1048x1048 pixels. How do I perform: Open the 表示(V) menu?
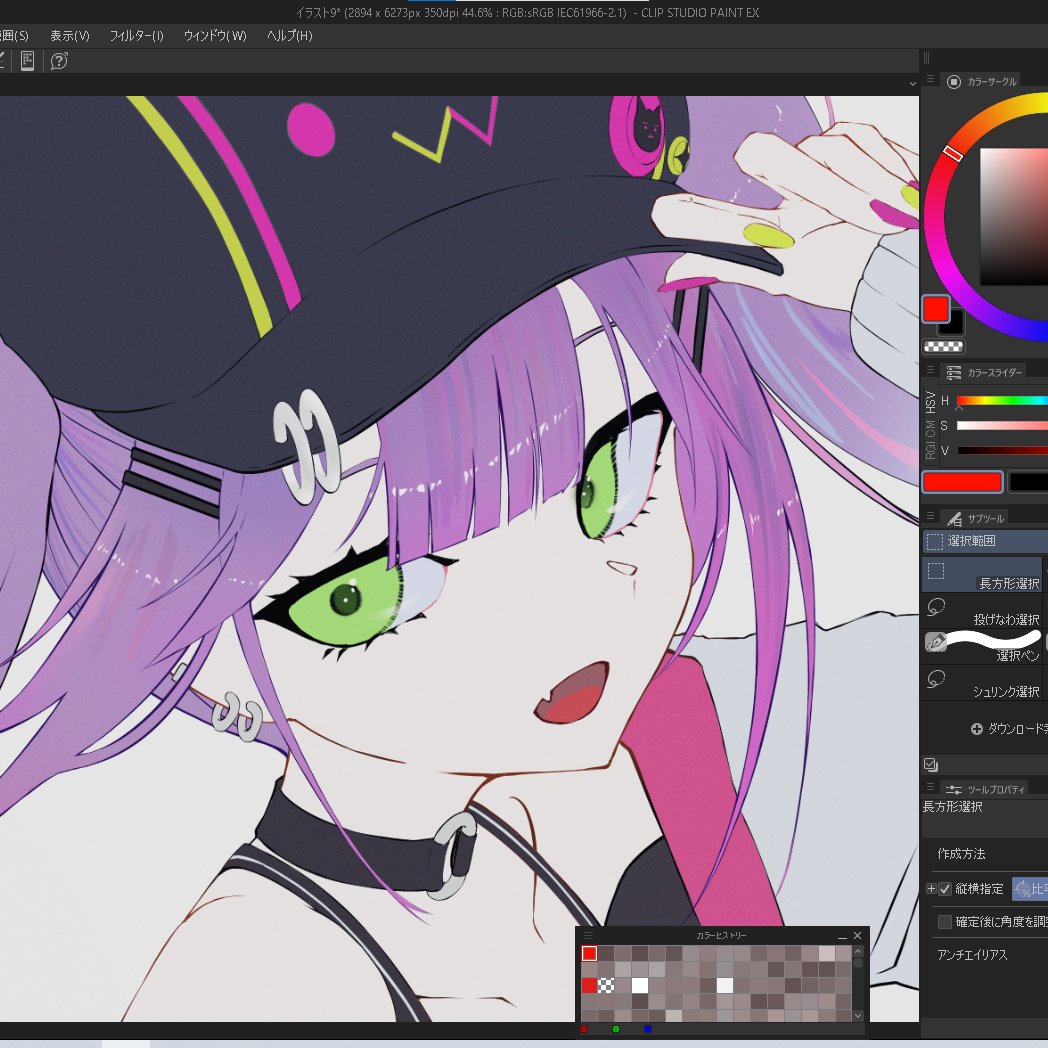(x=70, y=36)
